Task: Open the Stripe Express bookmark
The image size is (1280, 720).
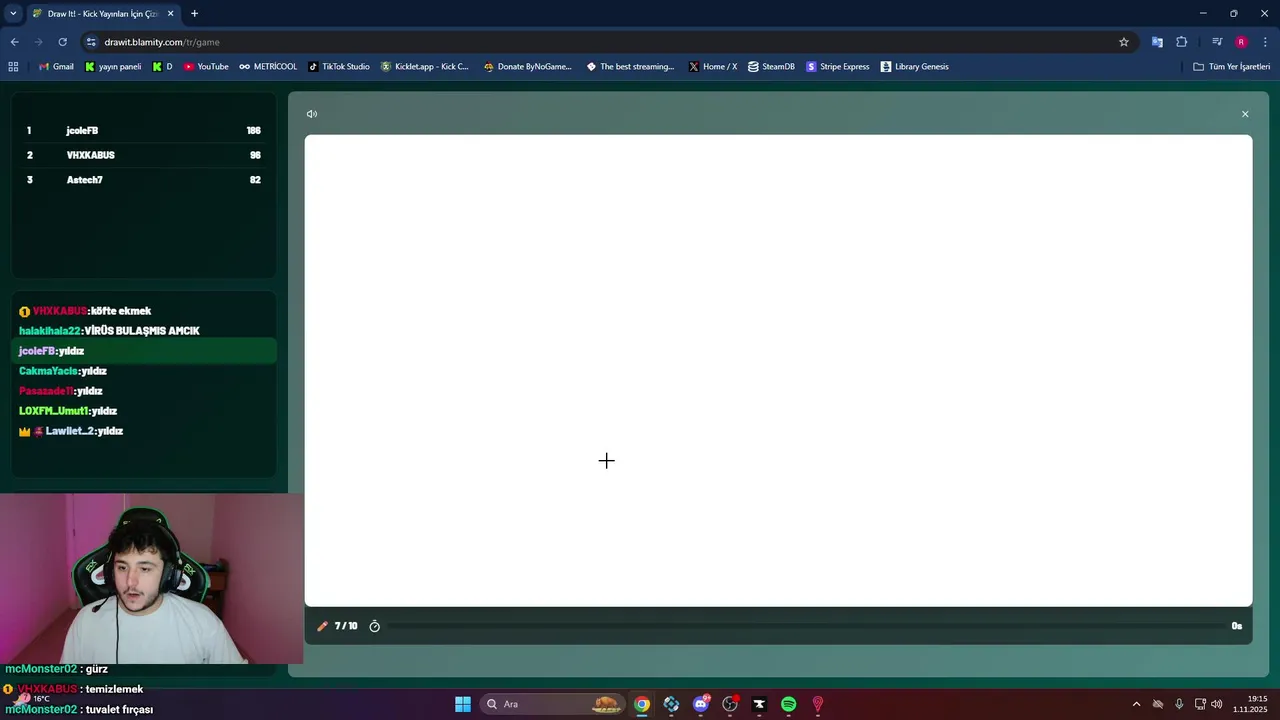Action: pyautogui.click(x=838, y=67)
